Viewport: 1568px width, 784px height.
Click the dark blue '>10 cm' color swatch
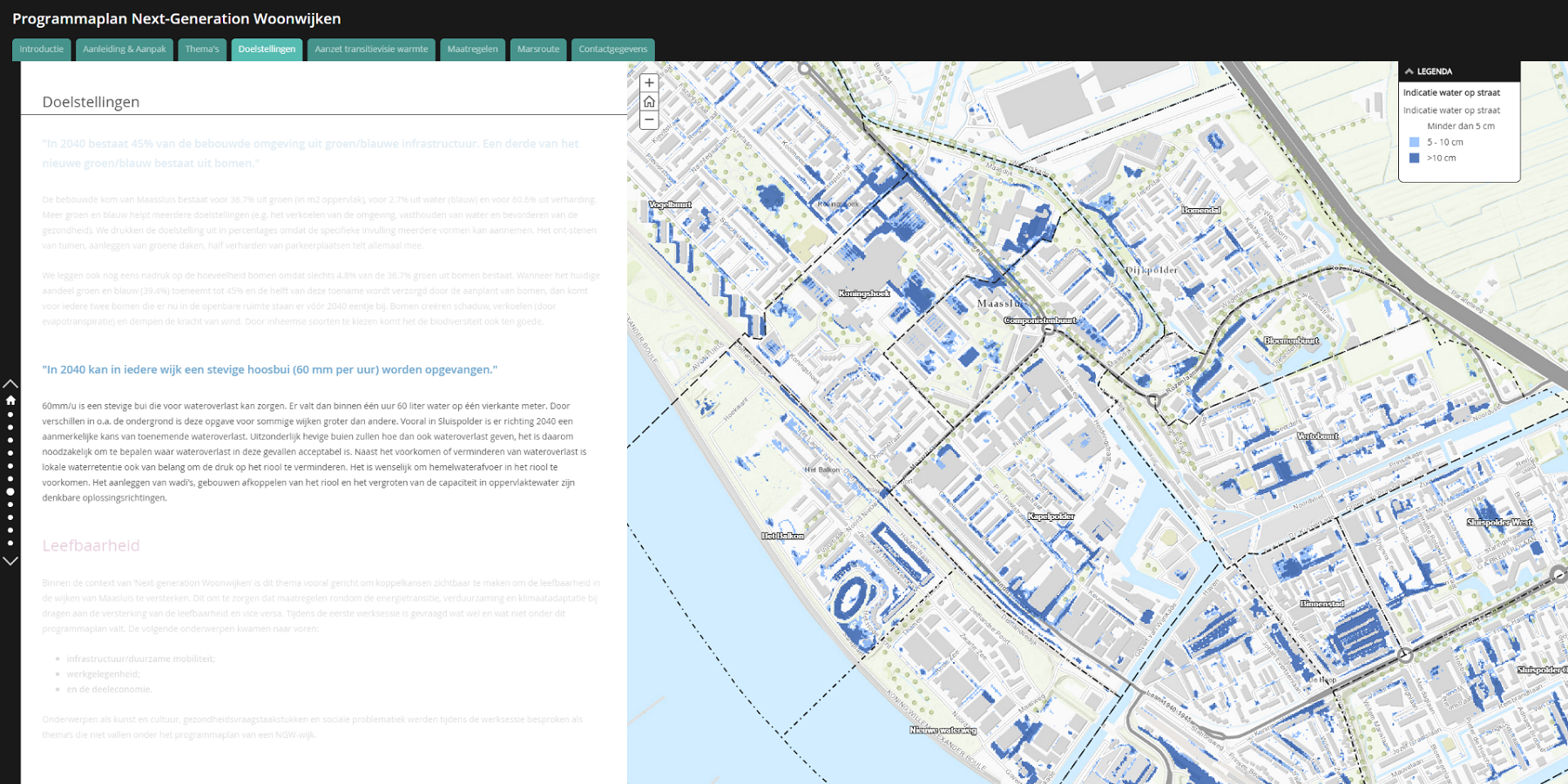1413,158
